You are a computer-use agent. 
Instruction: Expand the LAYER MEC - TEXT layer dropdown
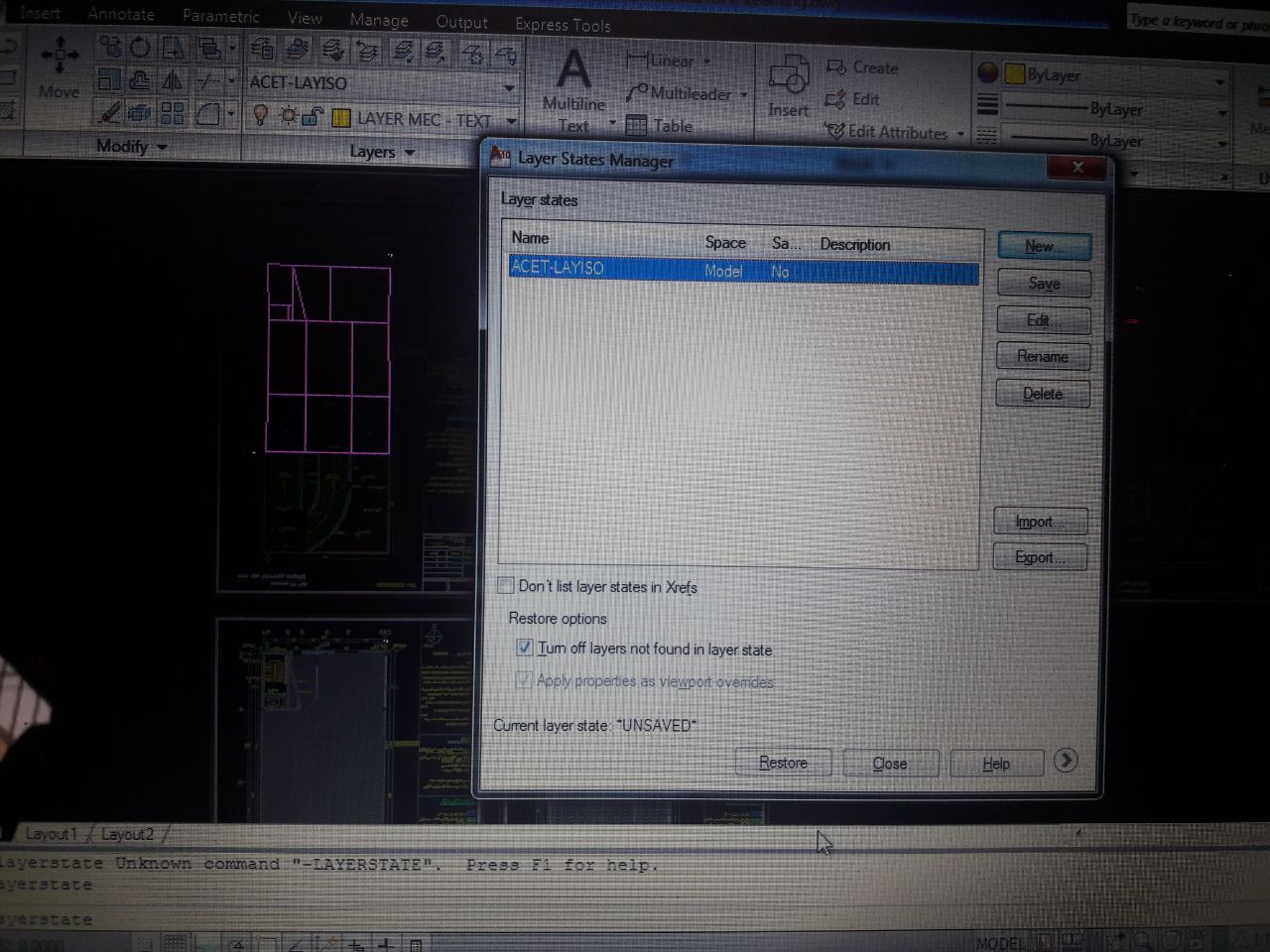[x=512, y=120]
